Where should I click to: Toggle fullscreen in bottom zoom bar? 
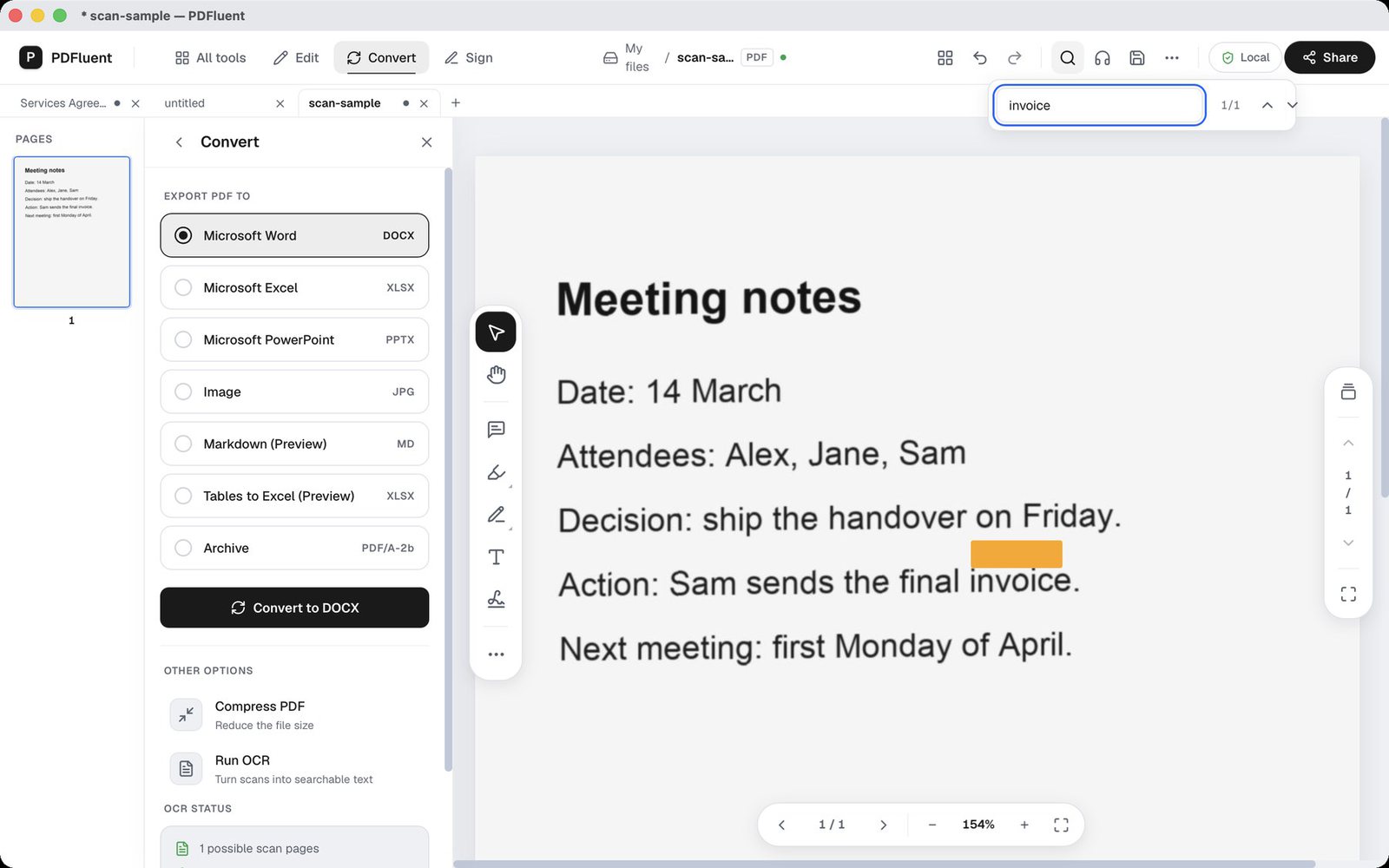(1061, 825)
